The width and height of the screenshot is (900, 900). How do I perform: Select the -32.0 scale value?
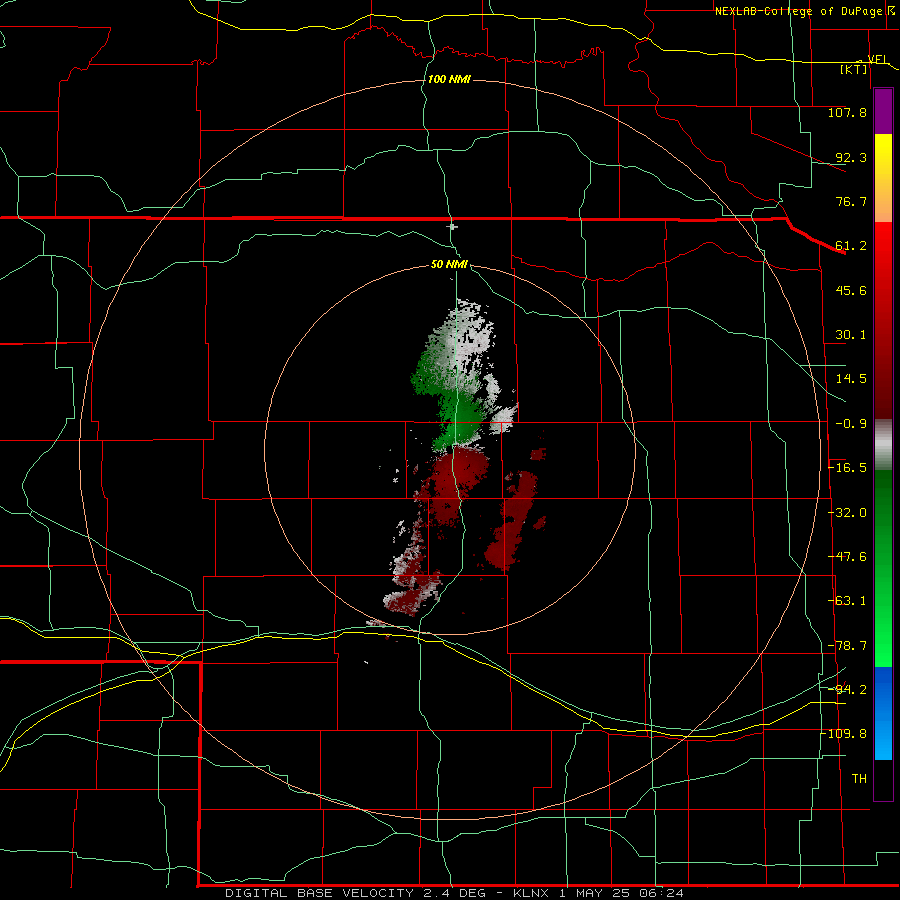(848, 513)
